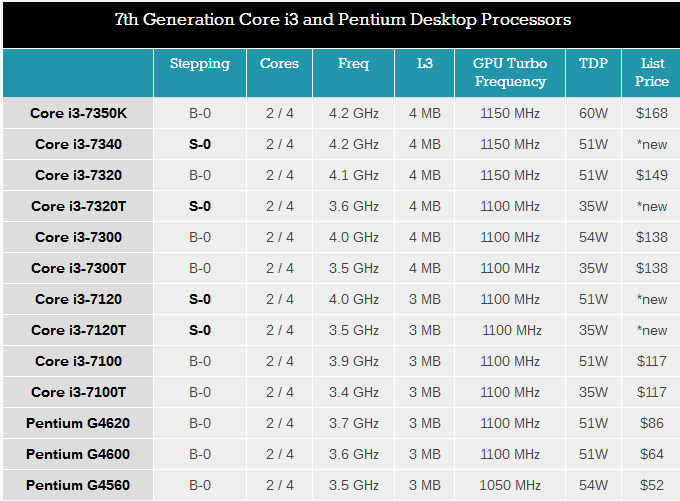
Task: Click the *new price of Core i3-7120T
Action: tap(652, 331)
